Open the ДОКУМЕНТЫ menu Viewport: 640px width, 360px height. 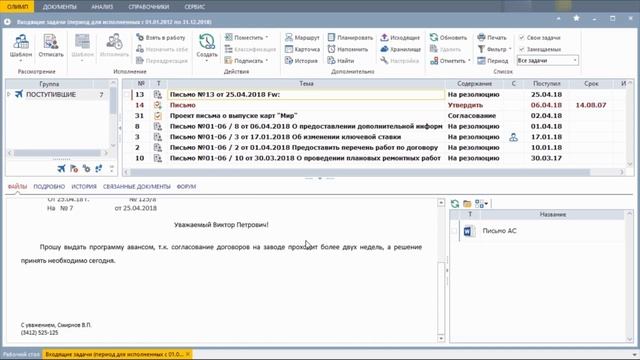pyautogui.click(x=60, y=7)
